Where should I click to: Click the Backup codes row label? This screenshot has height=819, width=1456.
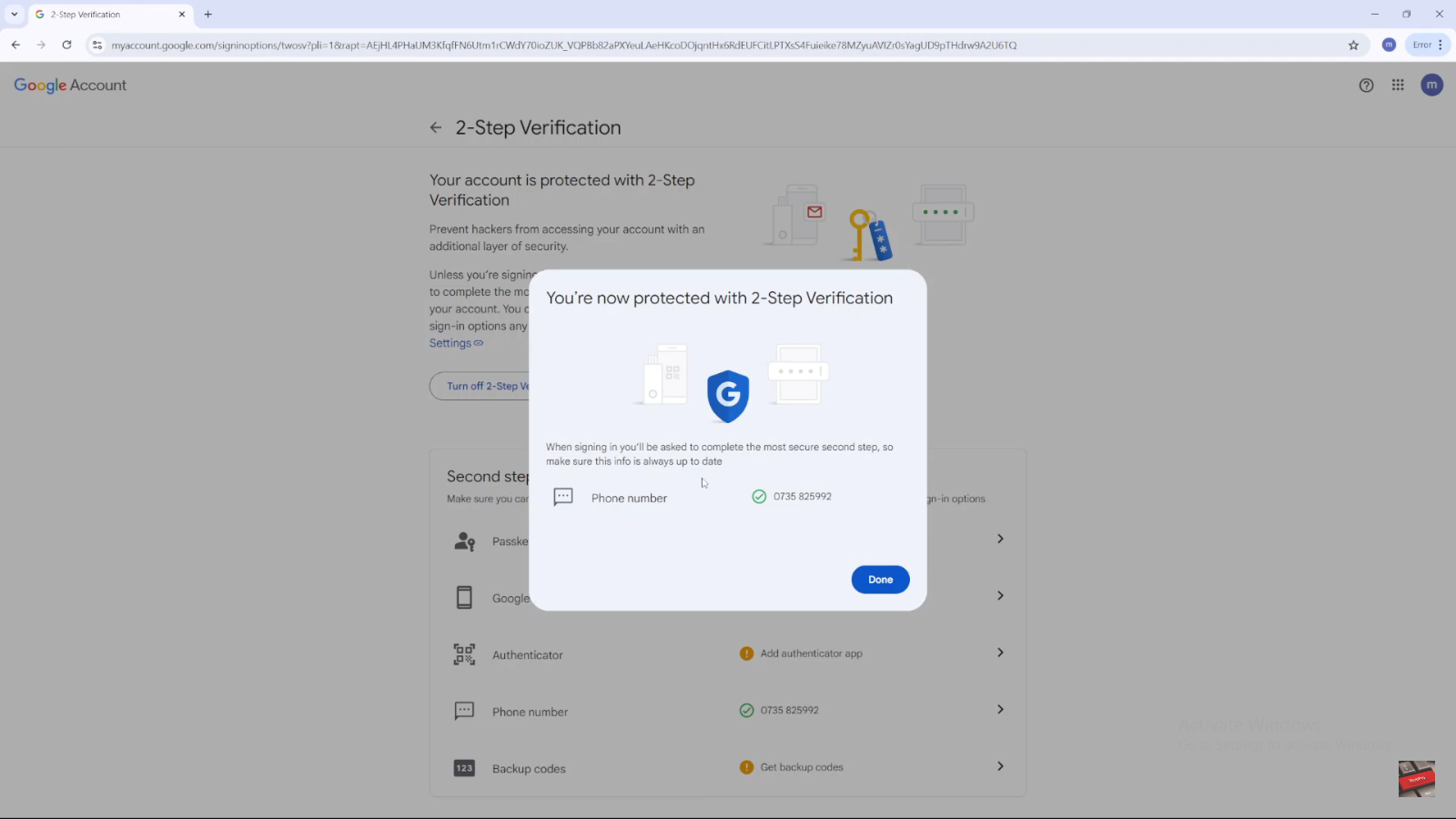529,769
